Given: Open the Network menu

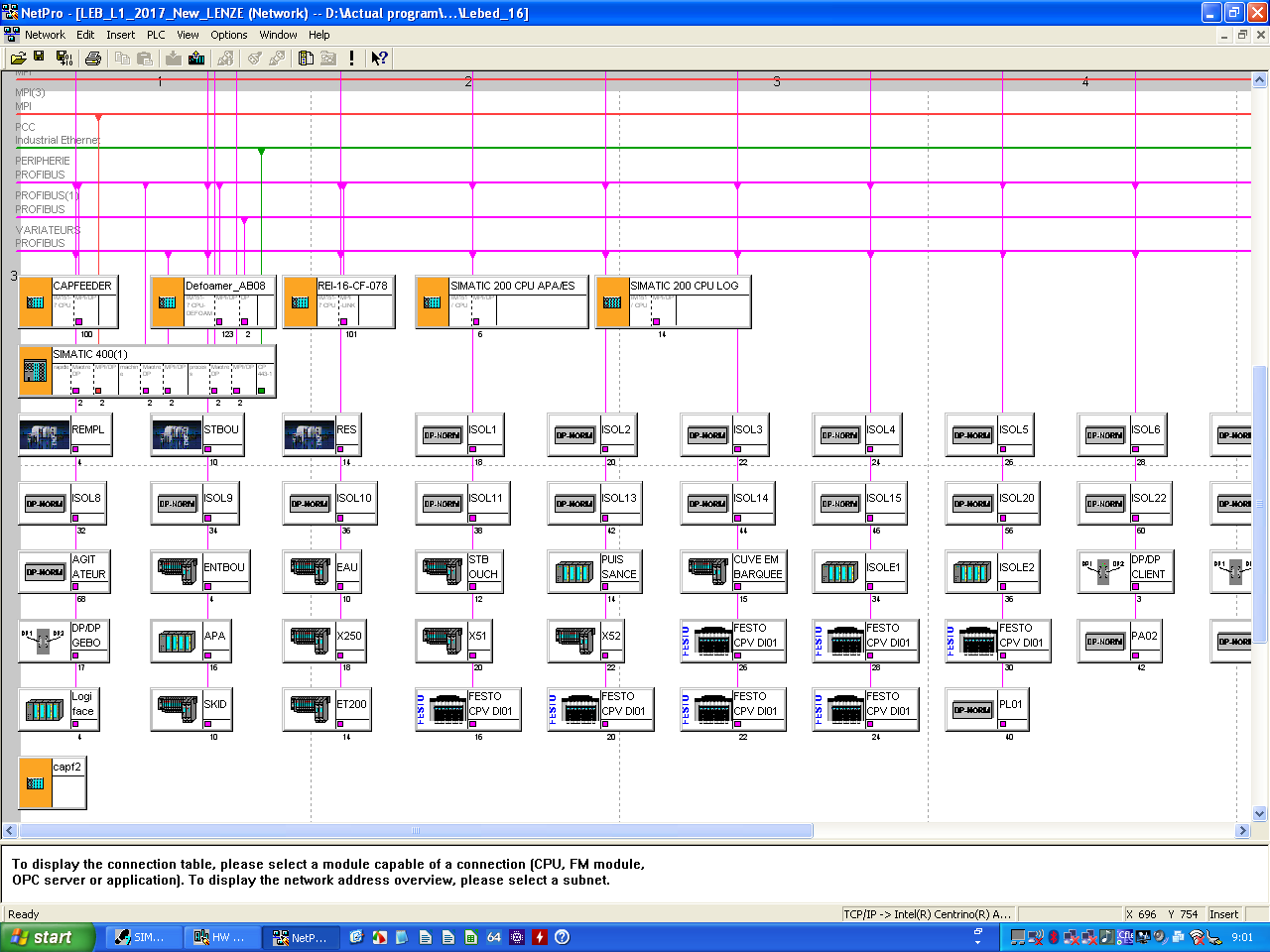Looking at the screenshot, I should click(x=45, y=35).
